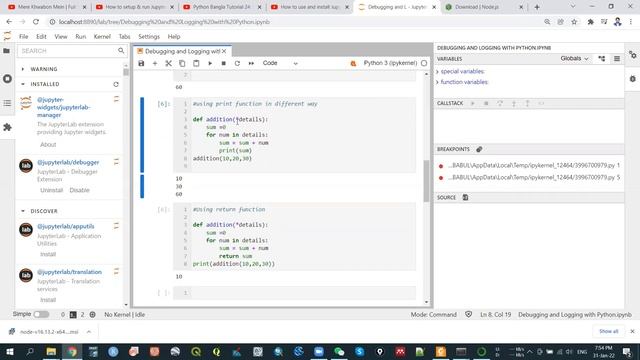Click the callstack terminate button
640x360 pixels.
(x=486, y=103)
